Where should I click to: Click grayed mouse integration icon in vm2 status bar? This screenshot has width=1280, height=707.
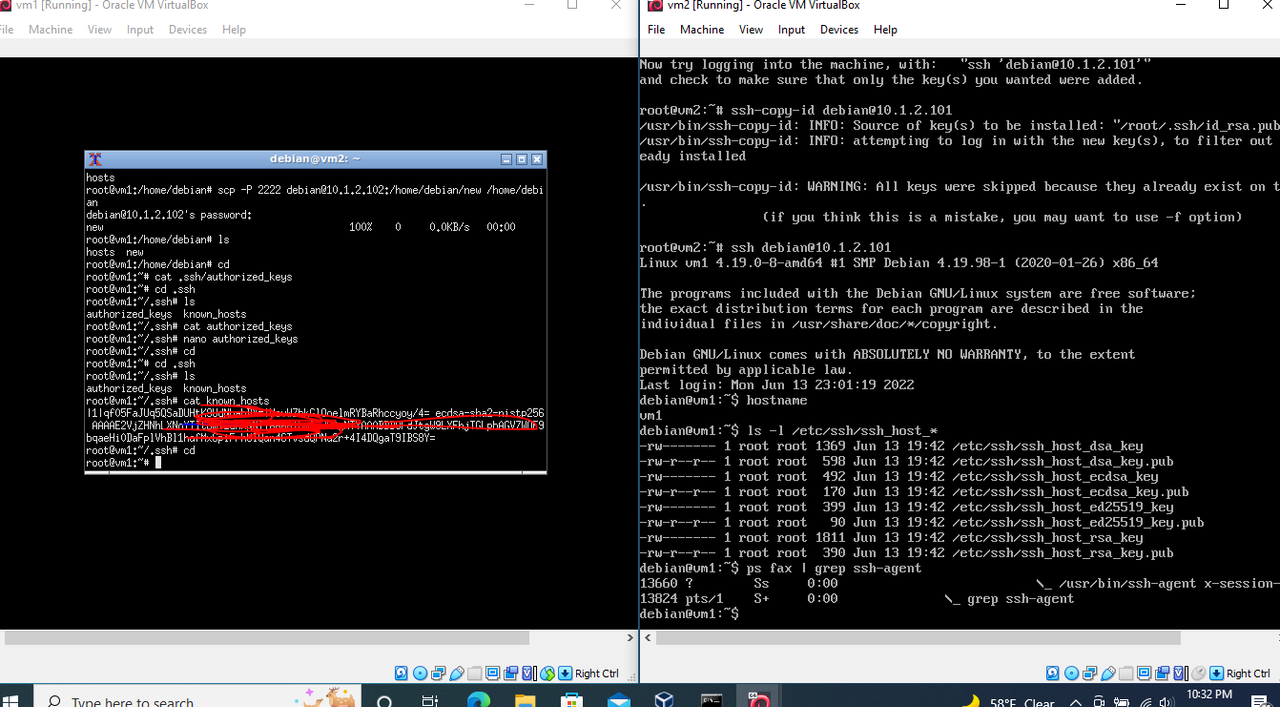coord(1199,673)
